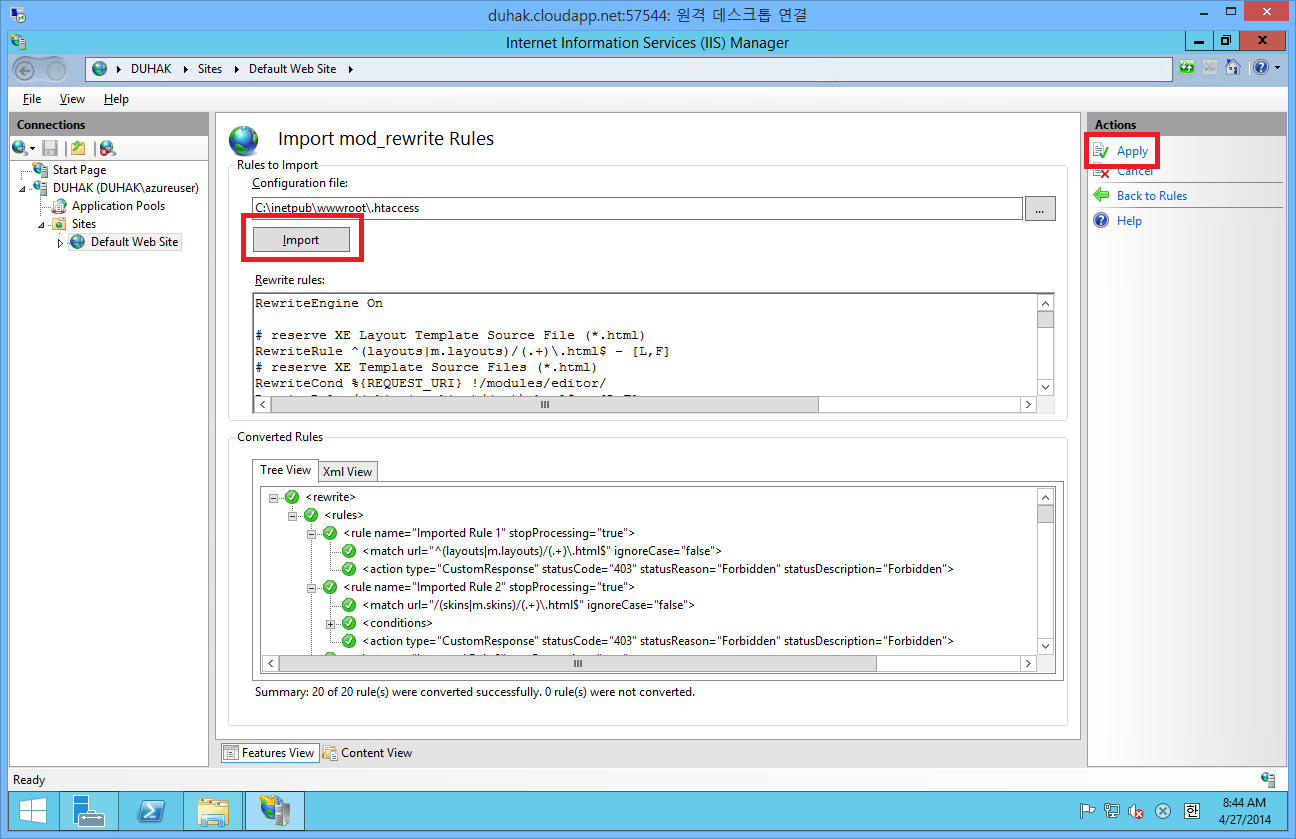This screenshot has height=839, width=1296.
Task: Click Apply in the Actions pane
Action: pos(1132,151)
